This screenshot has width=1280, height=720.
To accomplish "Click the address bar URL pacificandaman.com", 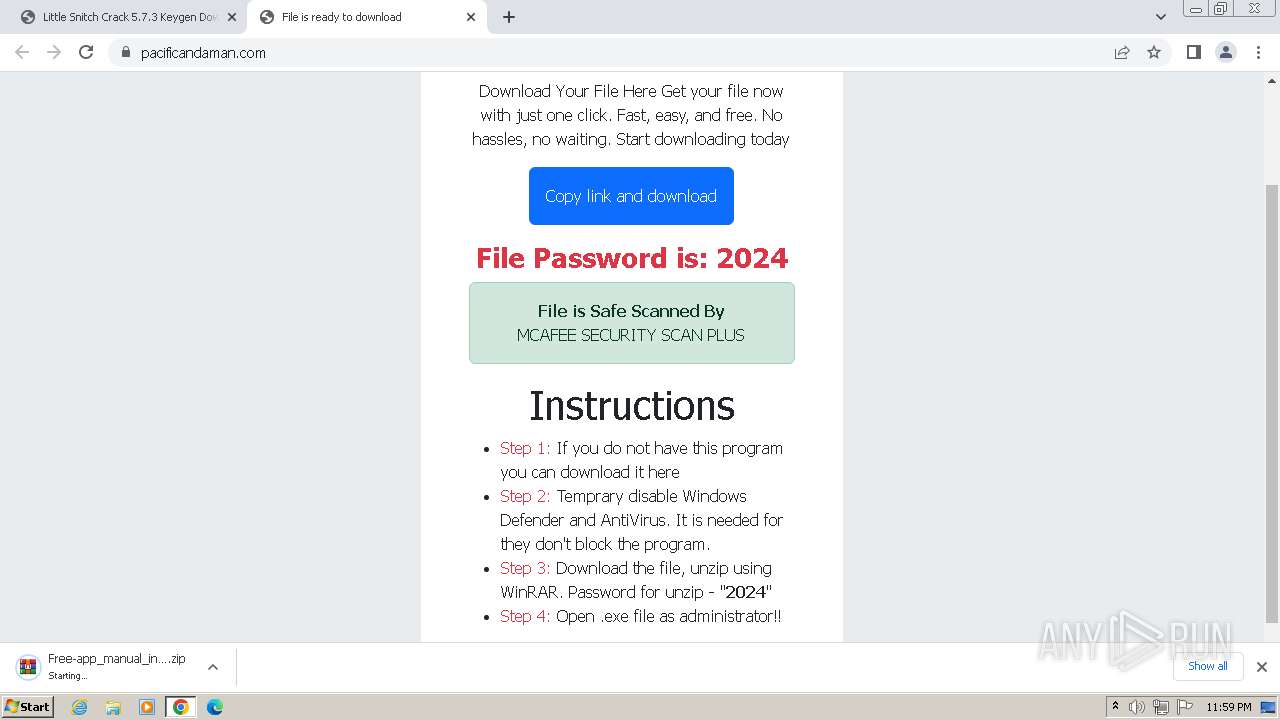I will [203, 53].
